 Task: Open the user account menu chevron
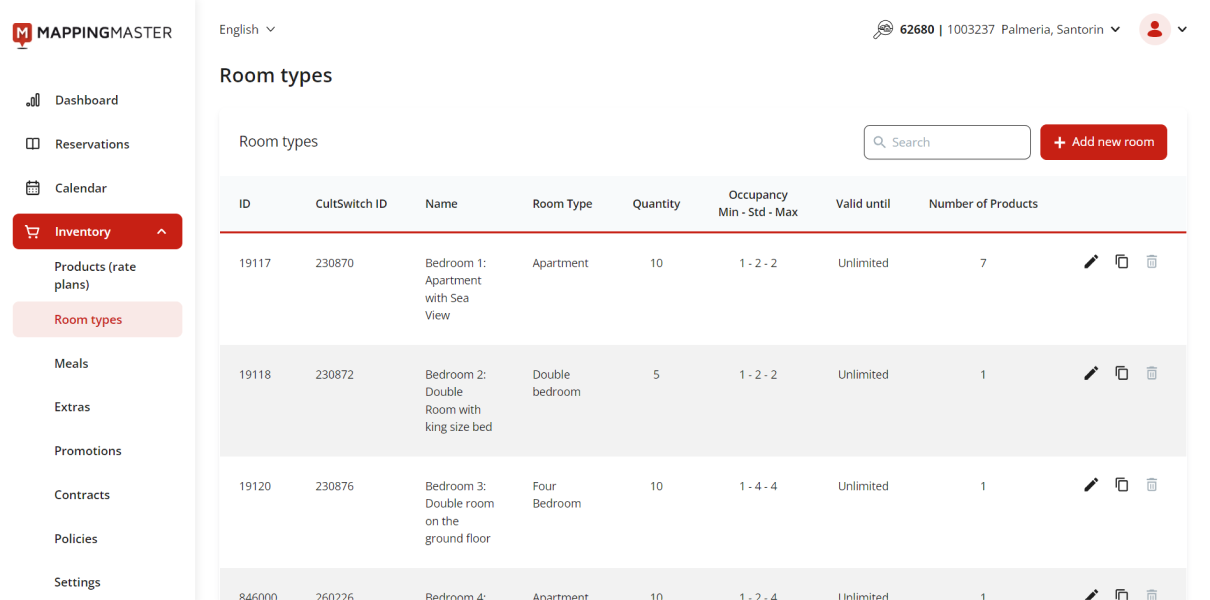click(x=1183, y=30)
